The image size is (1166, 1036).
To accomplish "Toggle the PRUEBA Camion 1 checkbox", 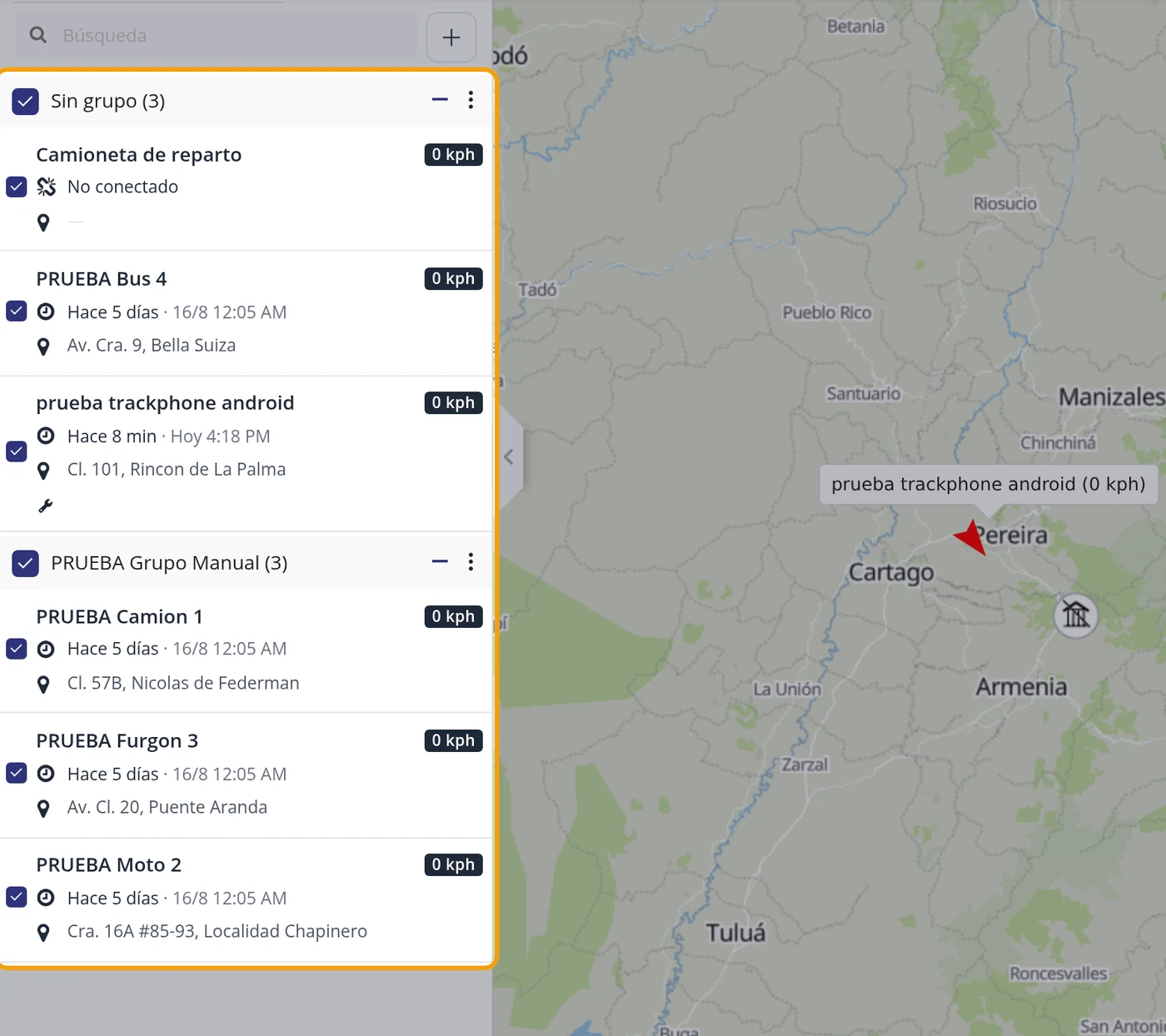I will click(17, 649).
